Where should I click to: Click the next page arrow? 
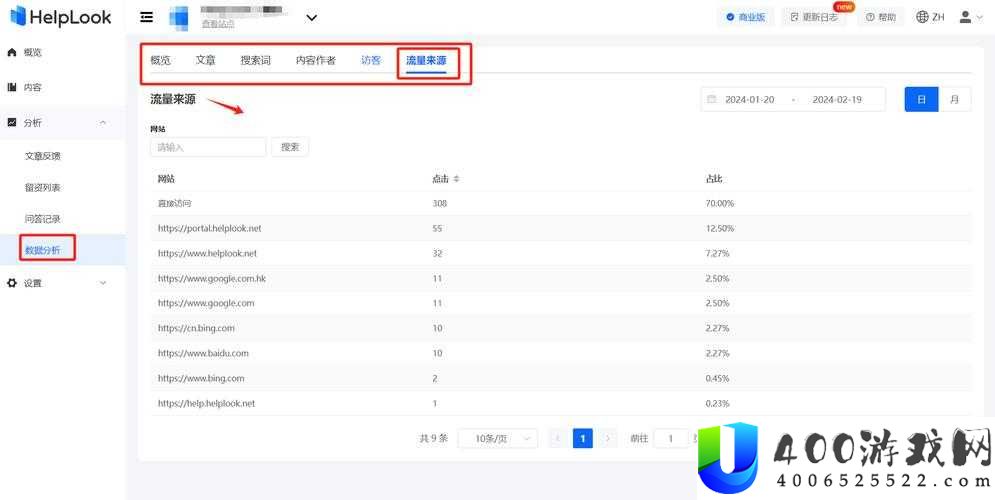click(607, 438)
